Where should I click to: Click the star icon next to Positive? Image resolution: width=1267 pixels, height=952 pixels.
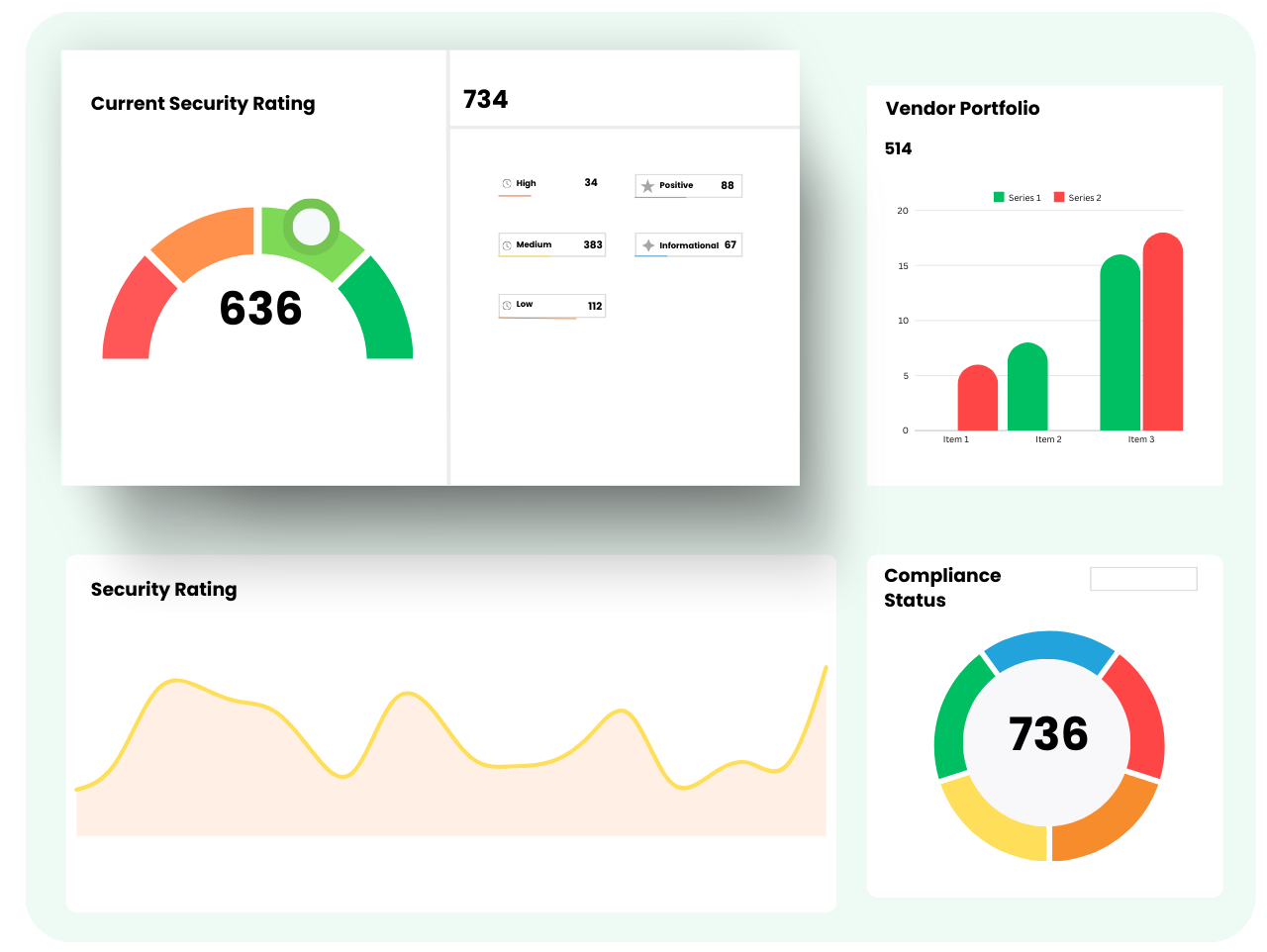[647, 186]
